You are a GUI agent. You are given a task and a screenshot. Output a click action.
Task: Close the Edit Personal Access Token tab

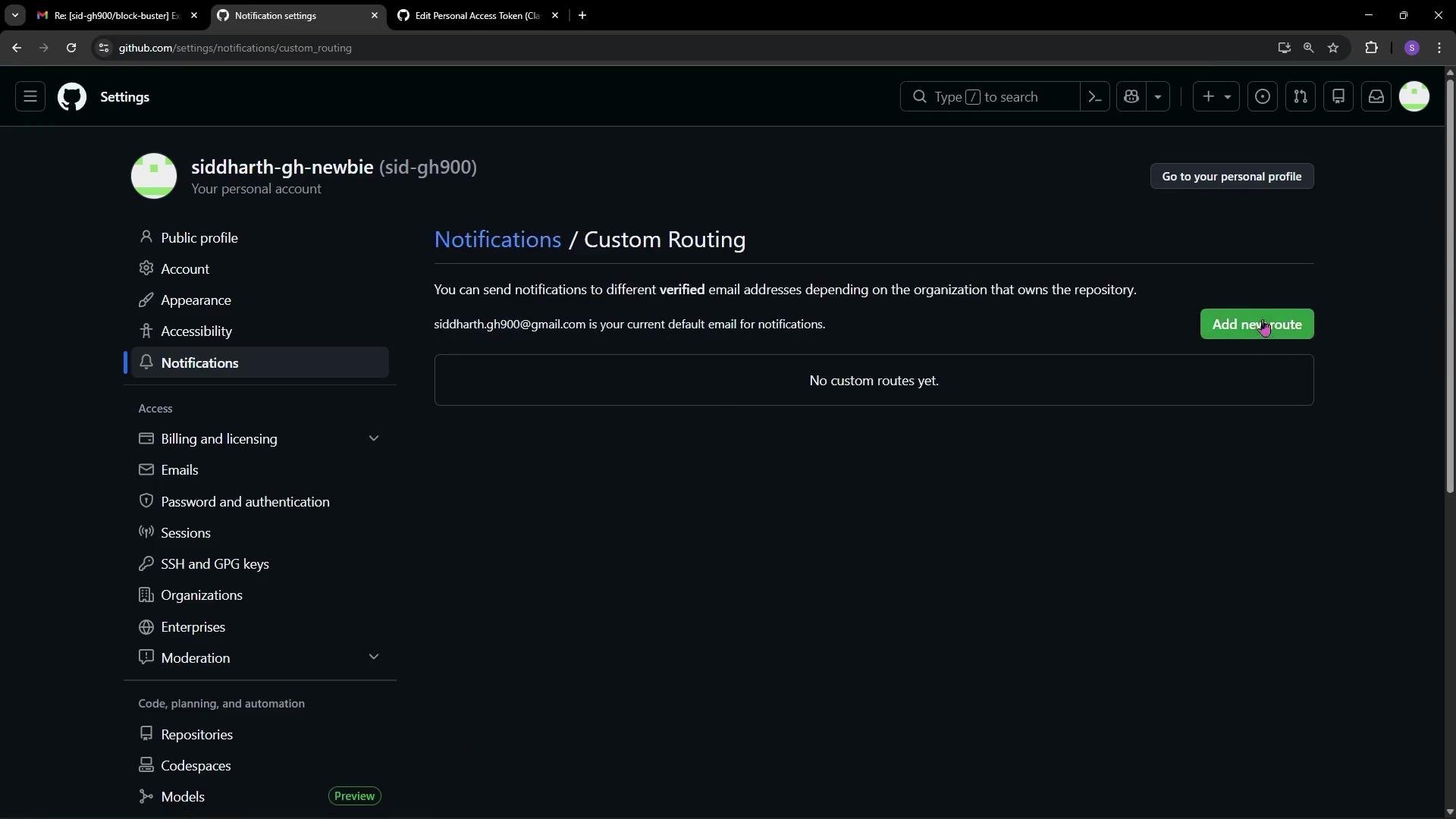pyautogui.click(x=555, y=15)
